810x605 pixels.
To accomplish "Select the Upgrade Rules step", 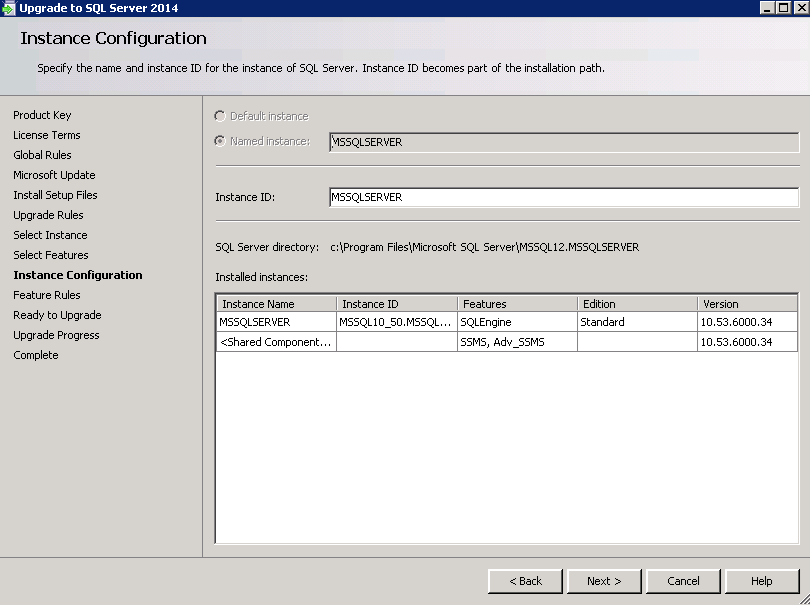I will (x=49, y=215).
